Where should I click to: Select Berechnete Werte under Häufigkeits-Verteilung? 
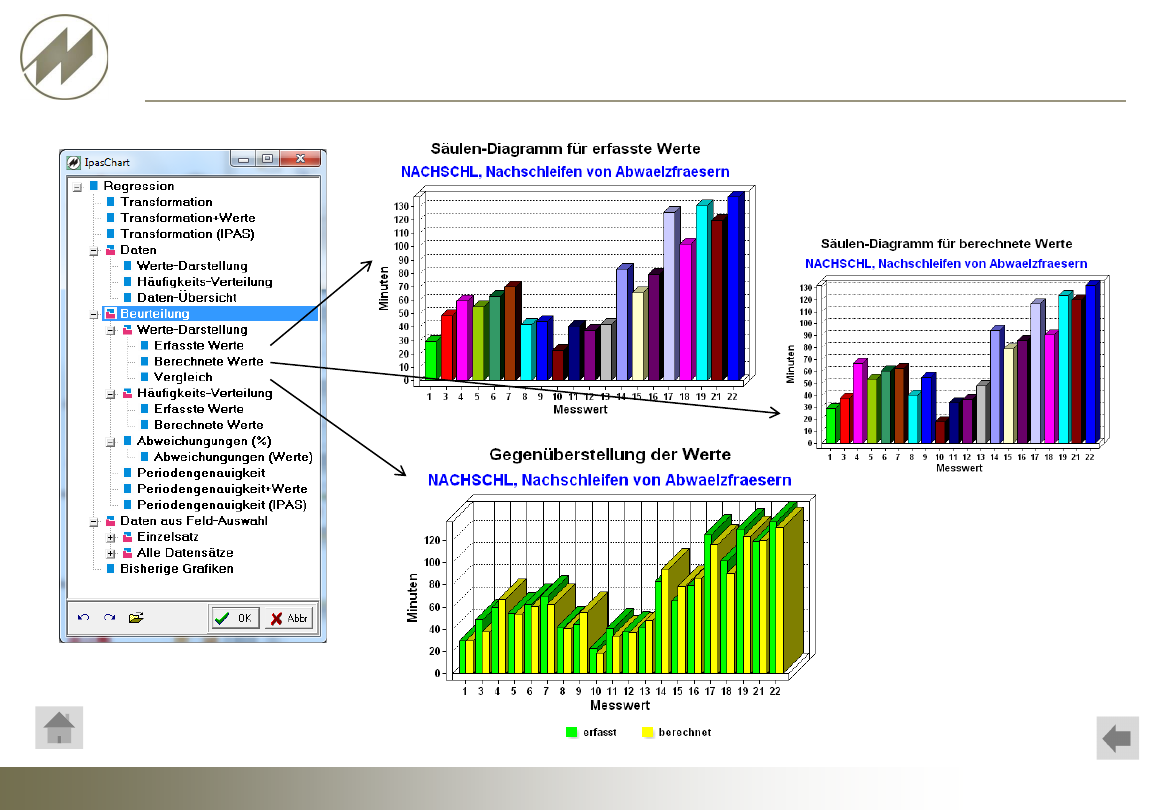coord(208,424)
